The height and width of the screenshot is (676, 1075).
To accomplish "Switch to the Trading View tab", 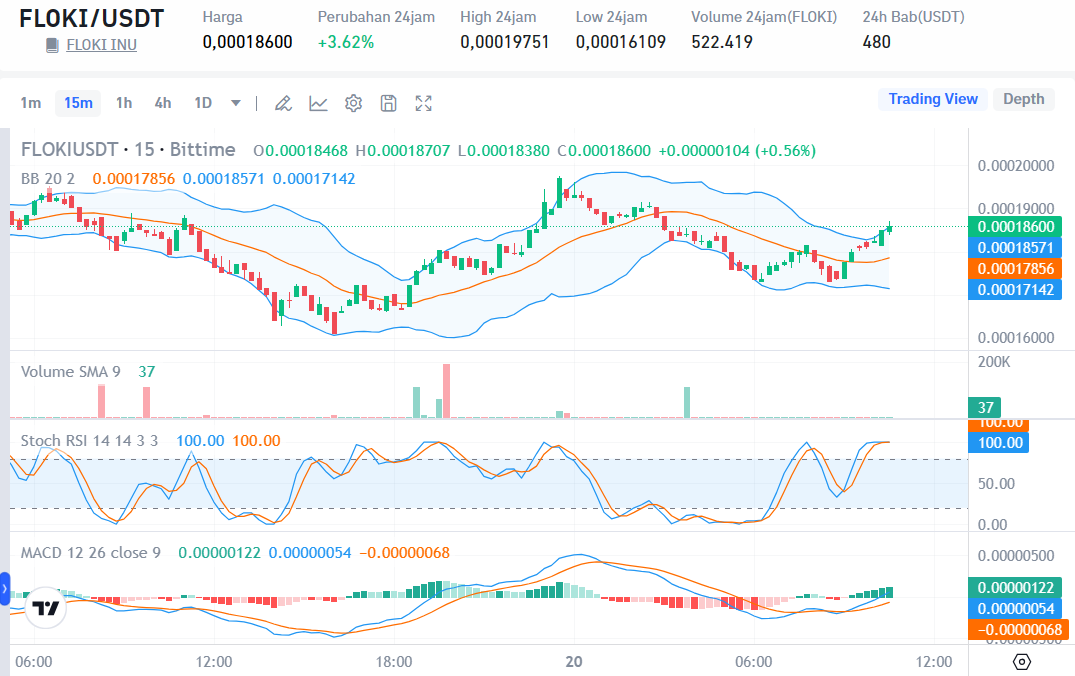I will pyautogui.click(x=933, y=99).
